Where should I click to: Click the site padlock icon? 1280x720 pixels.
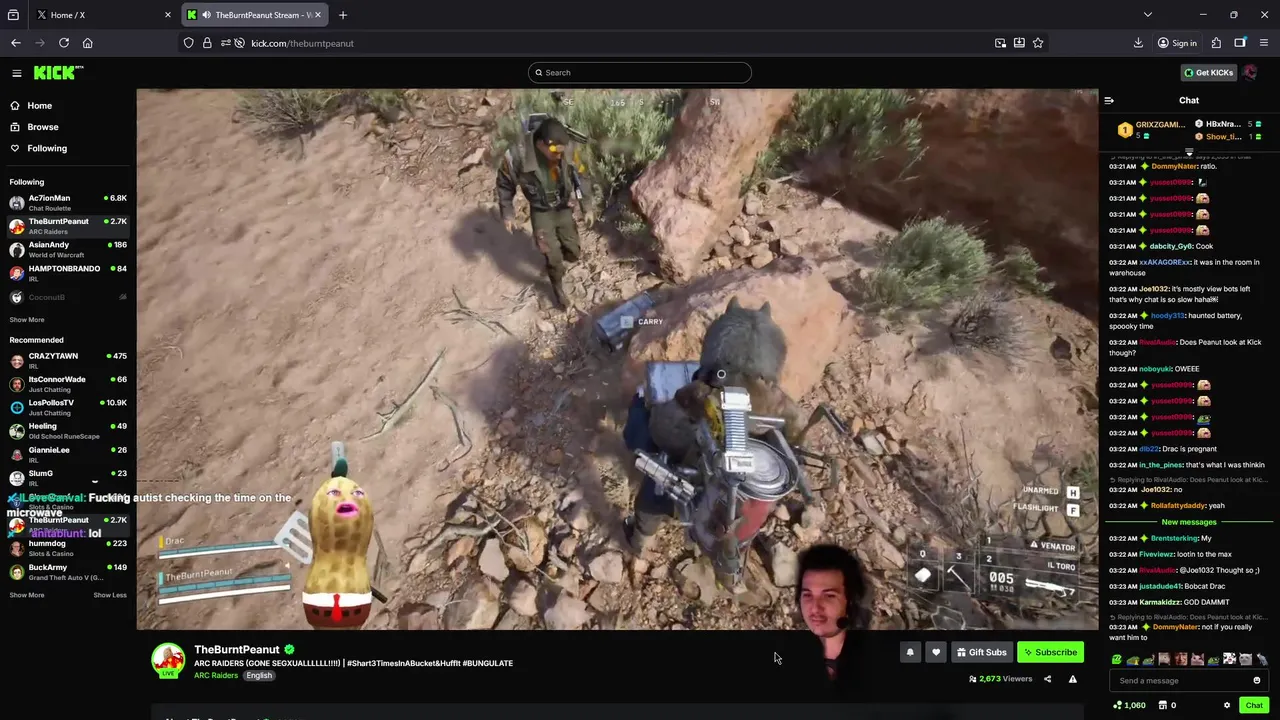(x=207, y=43)
